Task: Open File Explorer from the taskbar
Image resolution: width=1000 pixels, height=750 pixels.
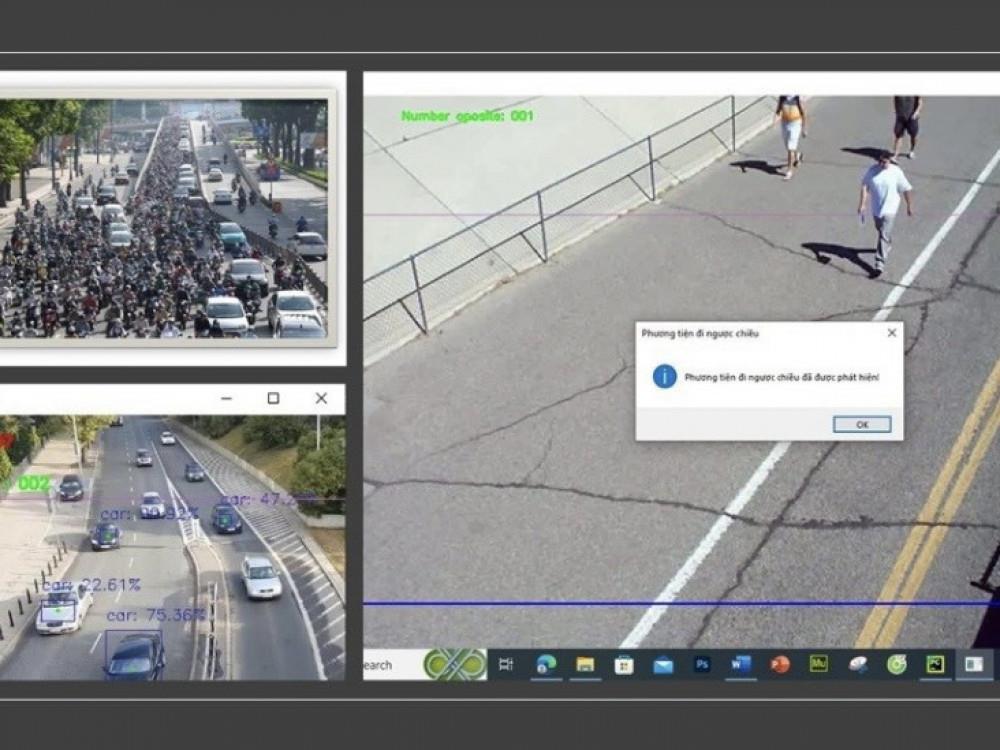Action: point(585,665)
